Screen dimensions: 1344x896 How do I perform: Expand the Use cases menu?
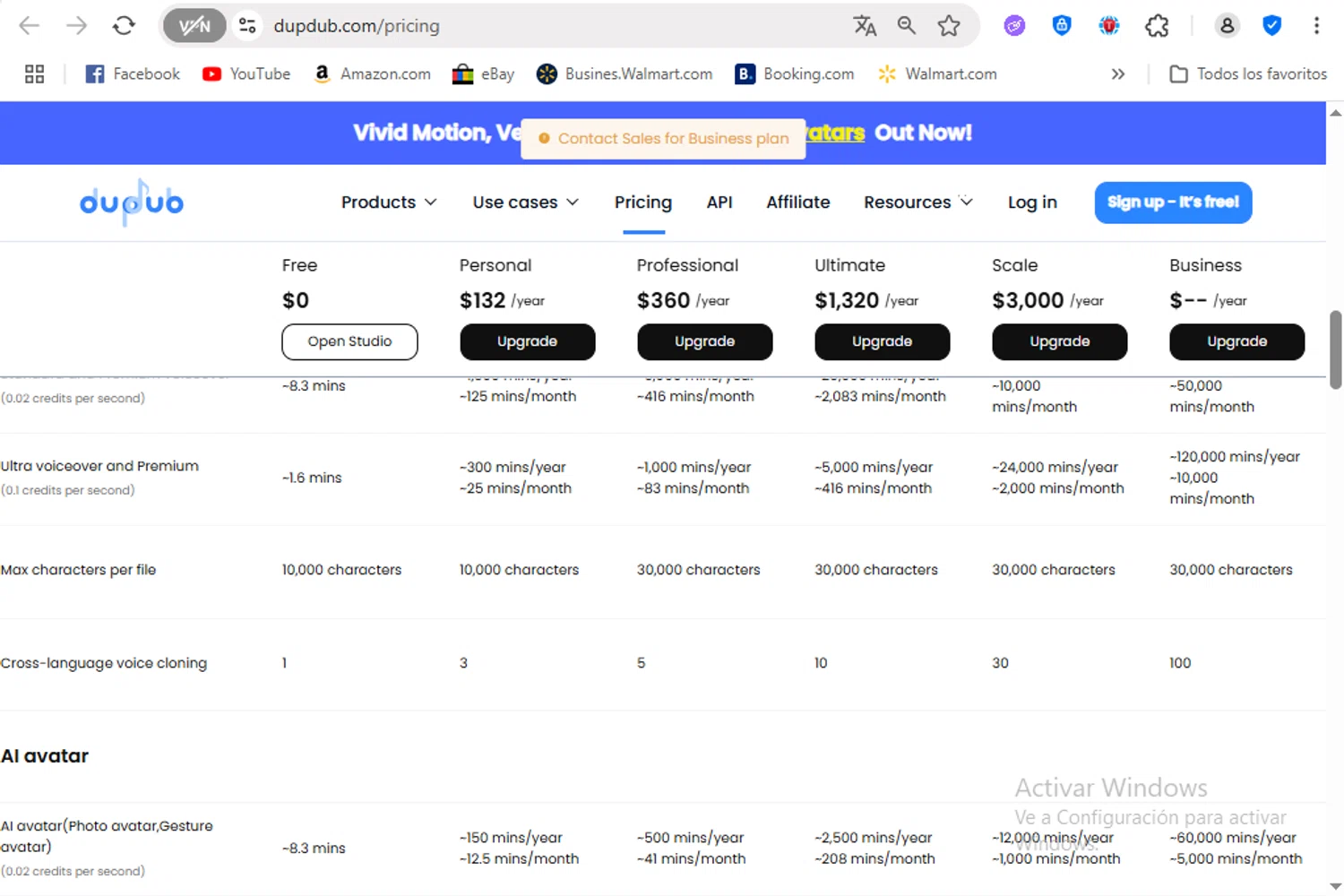(526, 202)
